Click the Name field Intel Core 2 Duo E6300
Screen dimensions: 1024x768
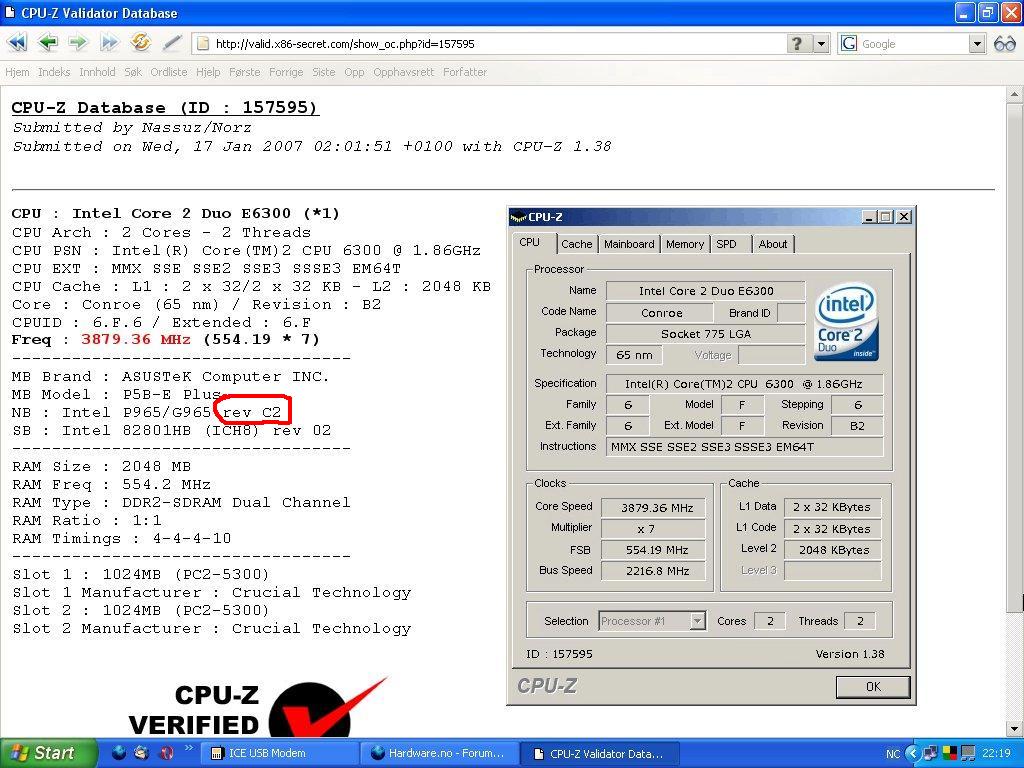(706, 291)
